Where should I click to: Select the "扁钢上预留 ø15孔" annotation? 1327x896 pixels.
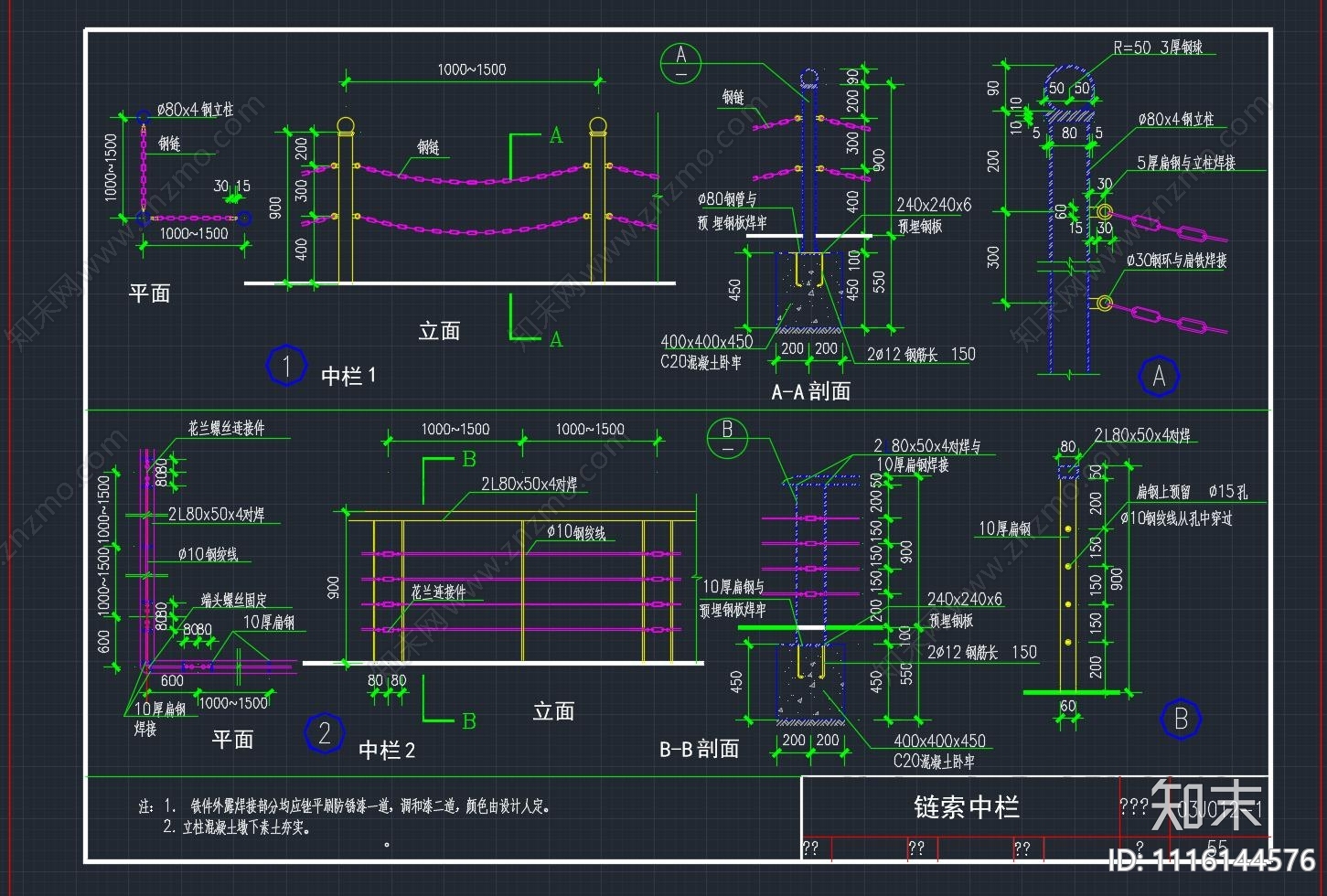click(1192, 492)
